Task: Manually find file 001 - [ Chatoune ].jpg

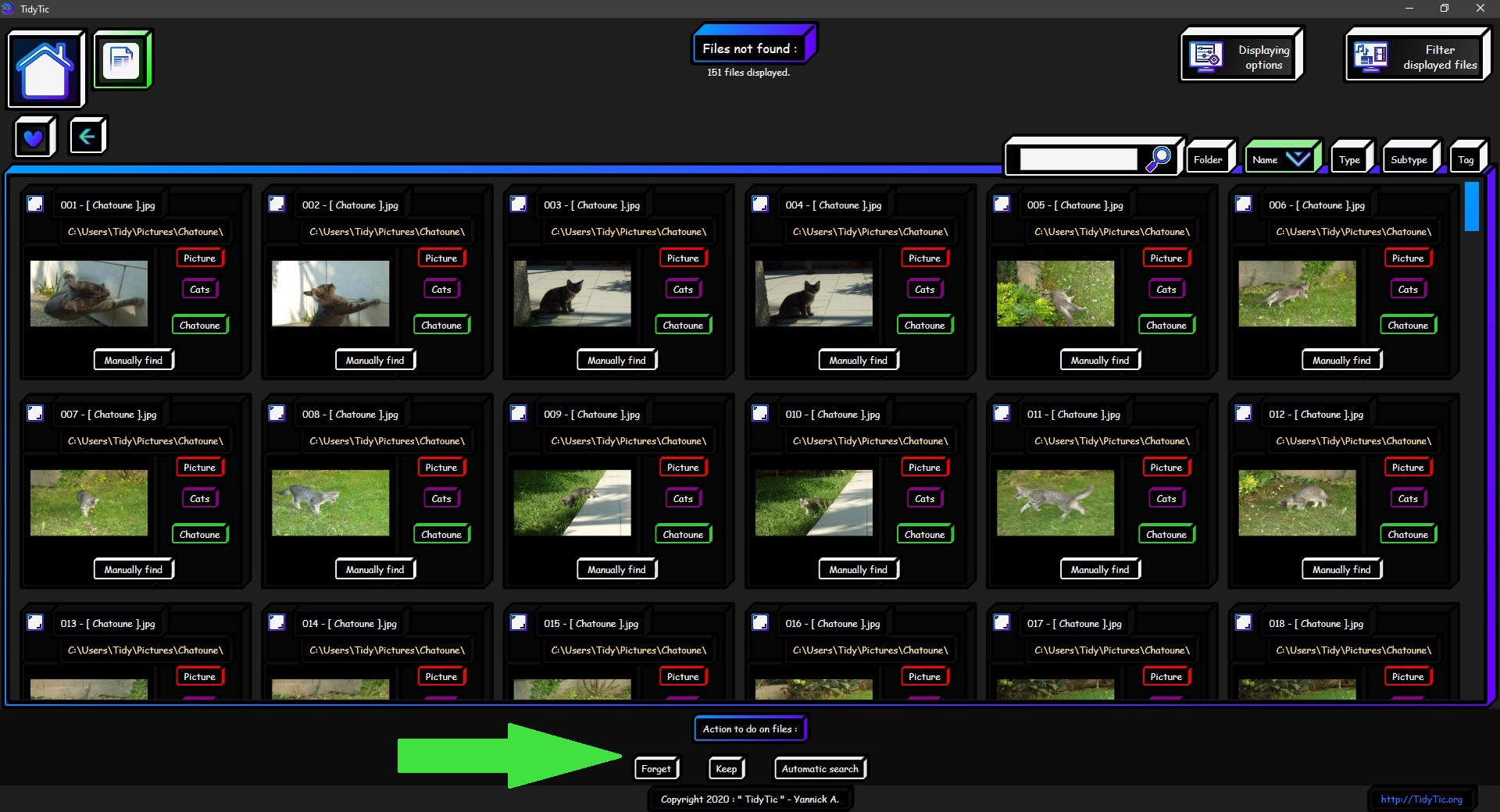Action: [x=134, y=360]
